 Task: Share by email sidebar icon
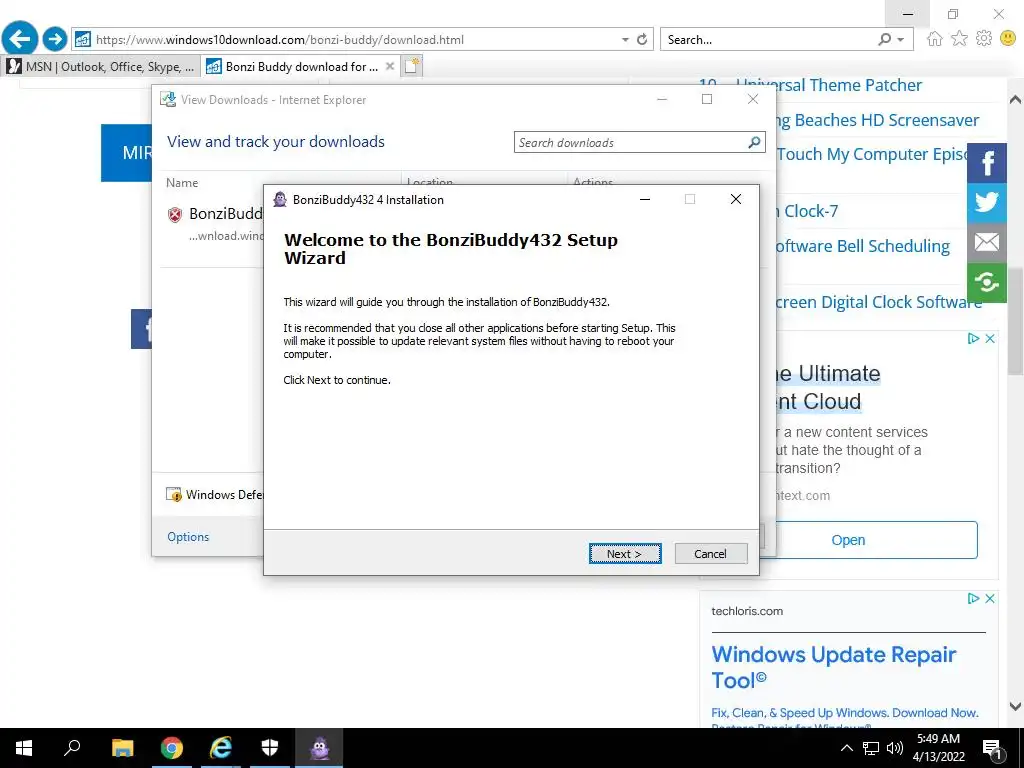pos(987,242)
